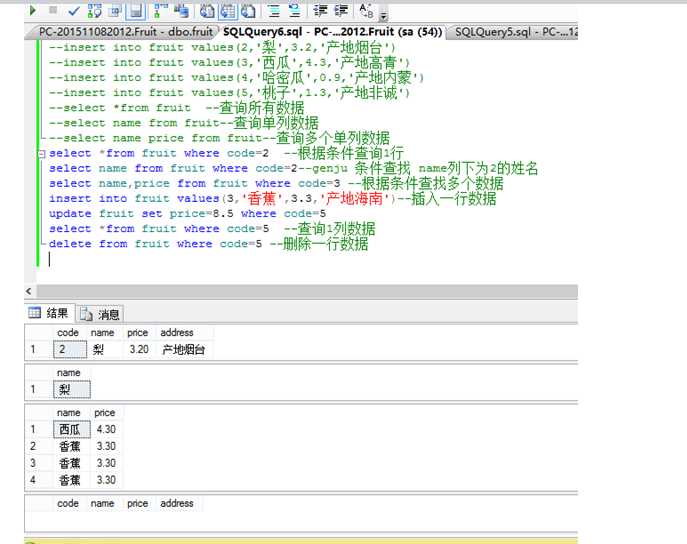Click the green Execute query arrow
This screenshot has height=544, width=687.
click(x=33, y=11)
